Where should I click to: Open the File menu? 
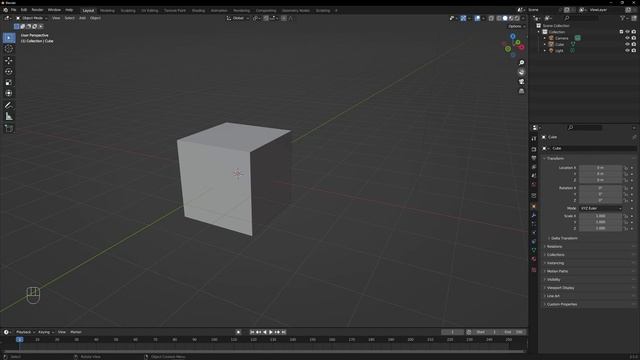[13, 10]
